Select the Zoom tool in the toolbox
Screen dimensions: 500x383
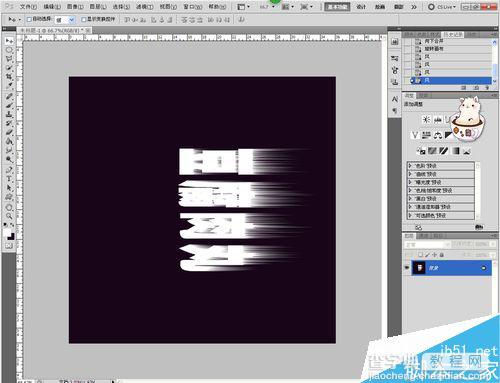9,216
